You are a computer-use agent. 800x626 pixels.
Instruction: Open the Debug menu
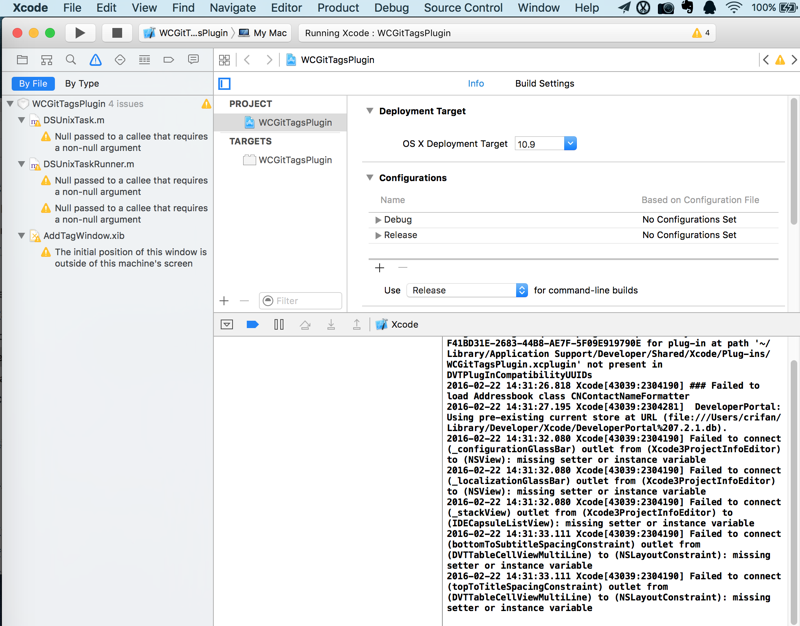click(391, 8)
